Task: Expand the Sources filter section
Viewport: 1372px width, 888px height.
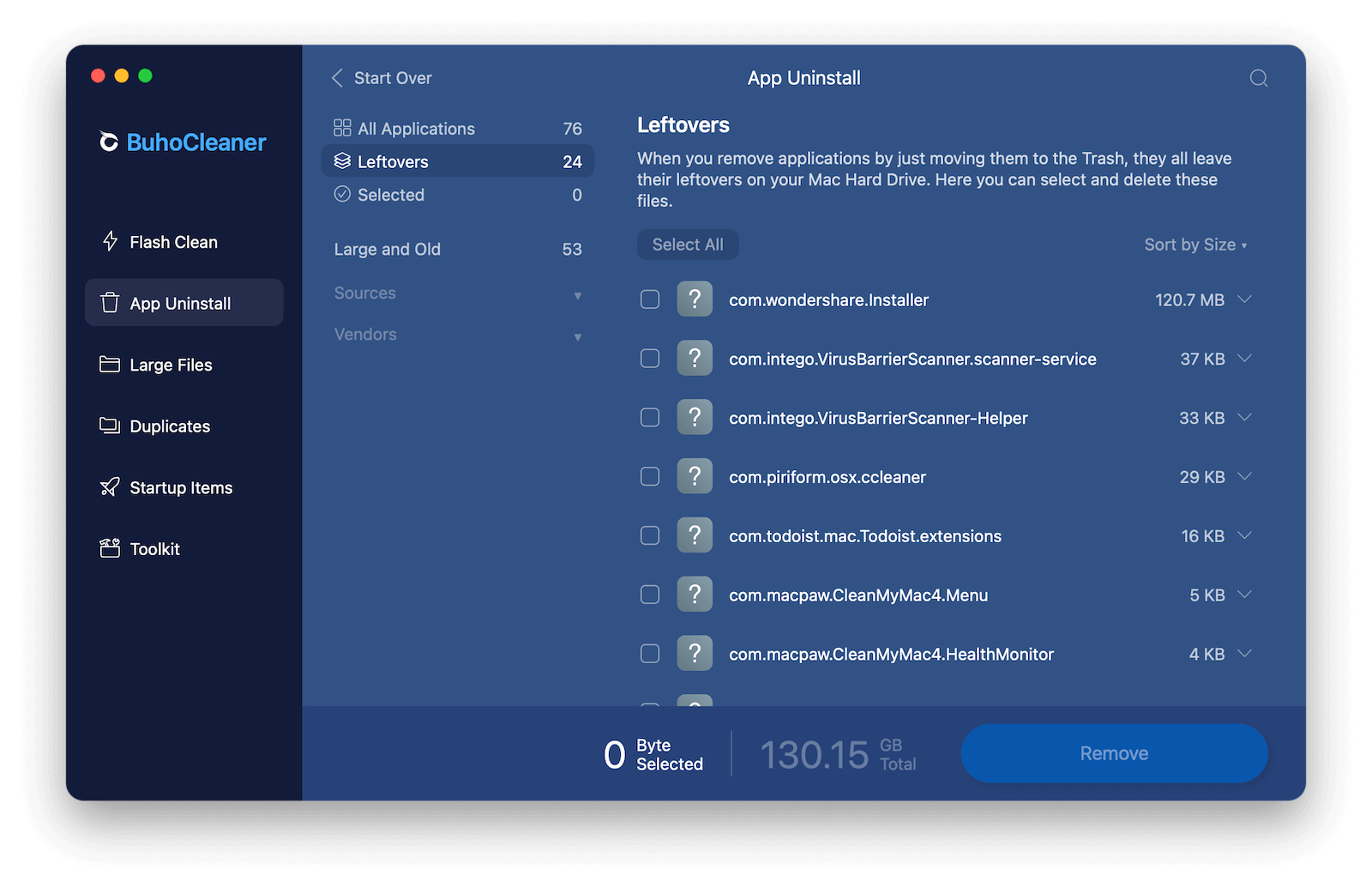Action: 458,293
